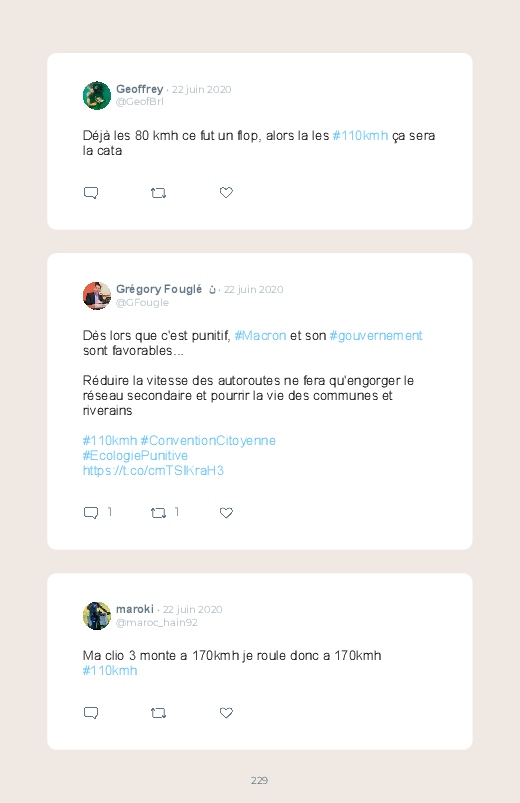Open Geoffrey's profile avatar
Screen dimensions: 520x803
(x=97, y=95)
